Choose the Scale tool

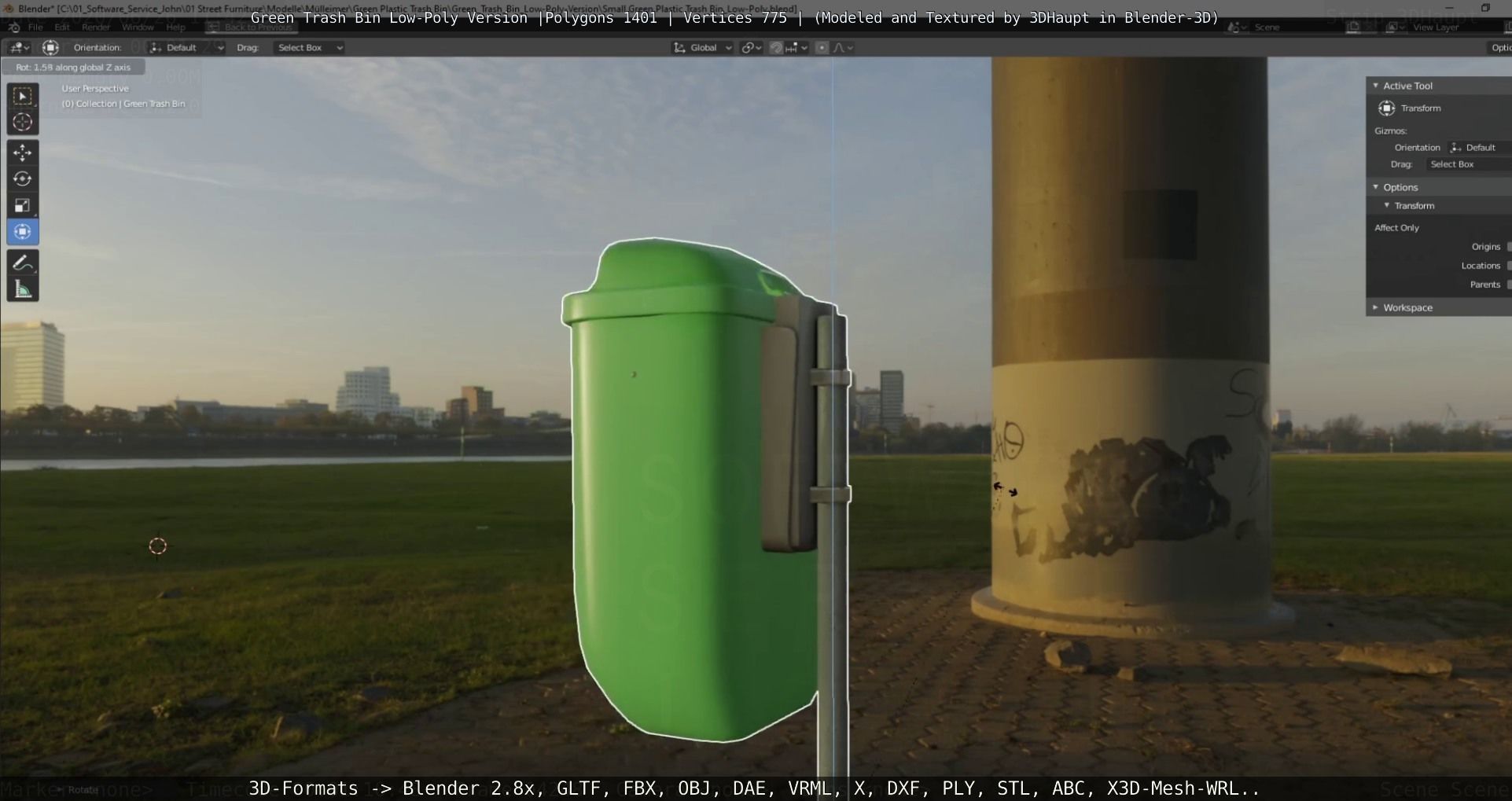pos(22,206)
